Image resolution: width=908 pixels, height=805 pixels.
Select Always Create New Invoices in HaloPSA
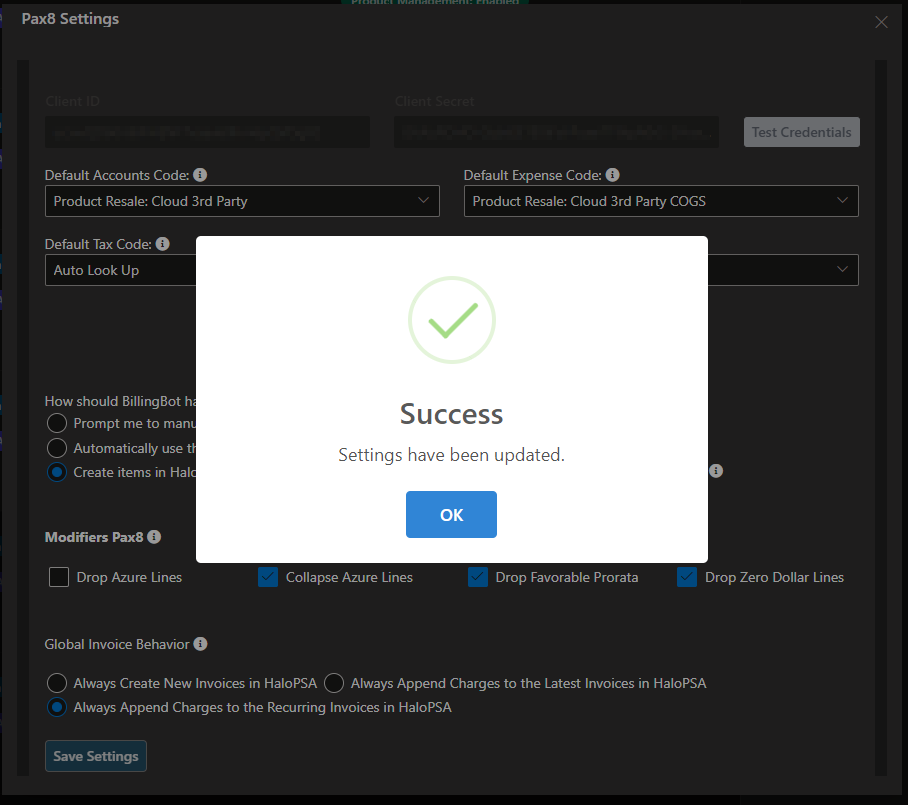tap(57, 683)
